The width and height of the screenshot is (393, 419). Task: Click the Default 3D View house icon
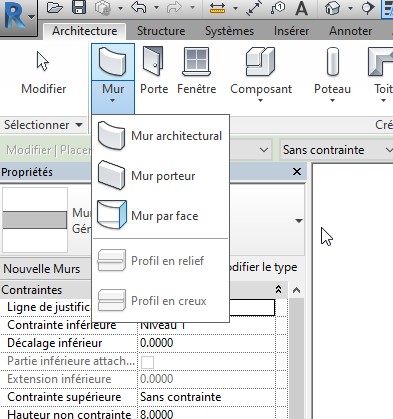click(333, 8)
